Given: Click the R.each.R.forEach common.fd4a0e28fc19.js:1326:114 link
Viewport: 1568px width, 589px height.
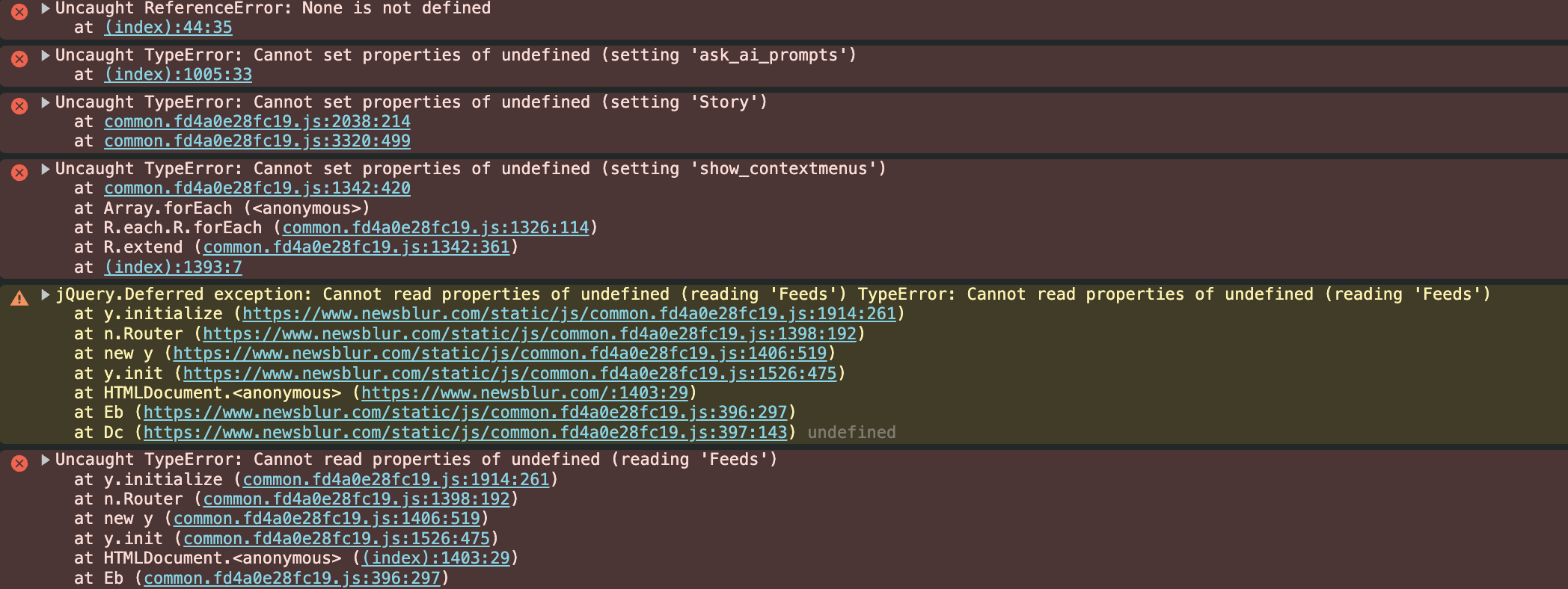Looking at the screenshot, I should tap(435, 228).
